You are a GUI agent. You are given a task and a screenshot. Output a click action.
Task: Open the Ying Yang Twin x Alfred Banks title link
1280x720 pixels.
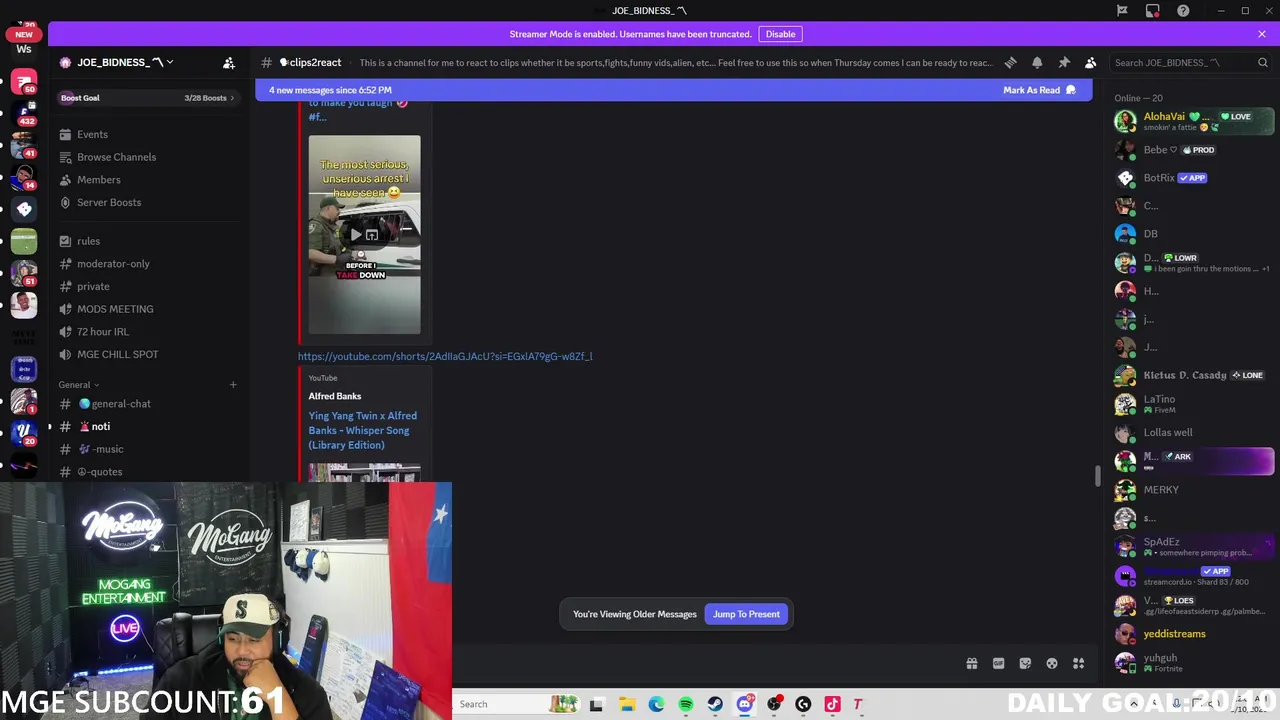363,430
